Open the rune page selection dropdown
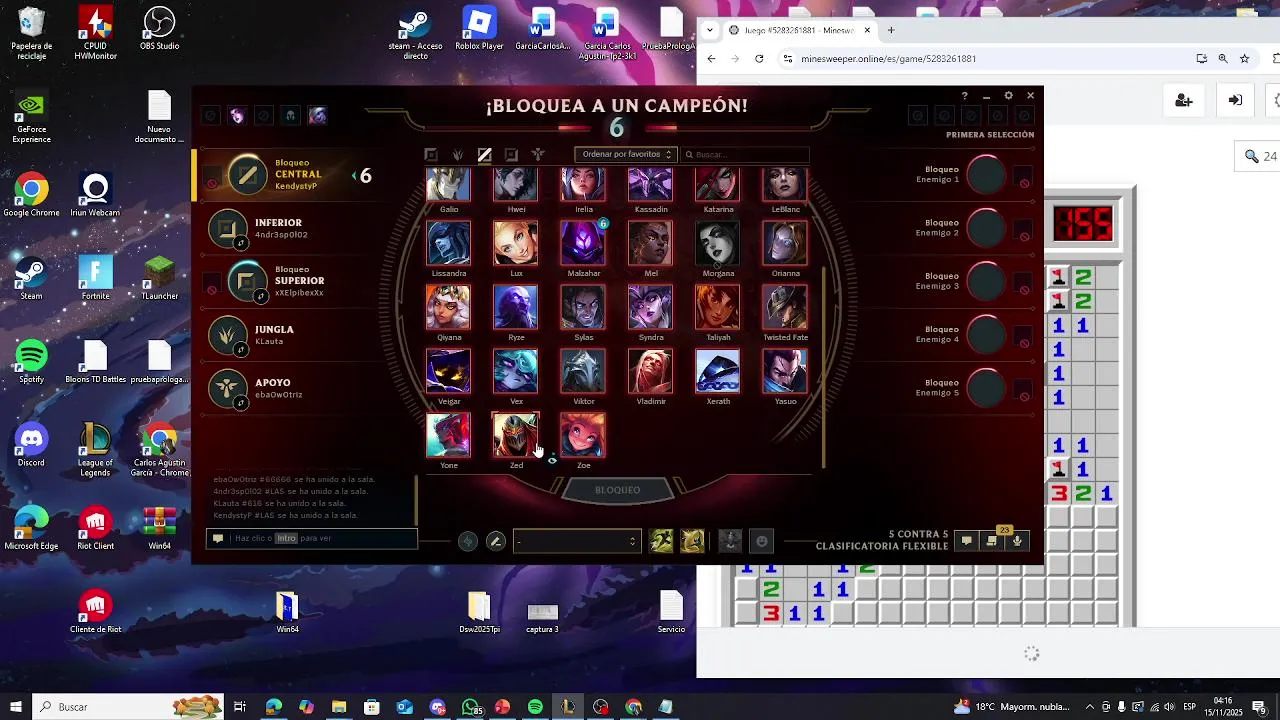The image size is (1280, 720). pos(576,541)
